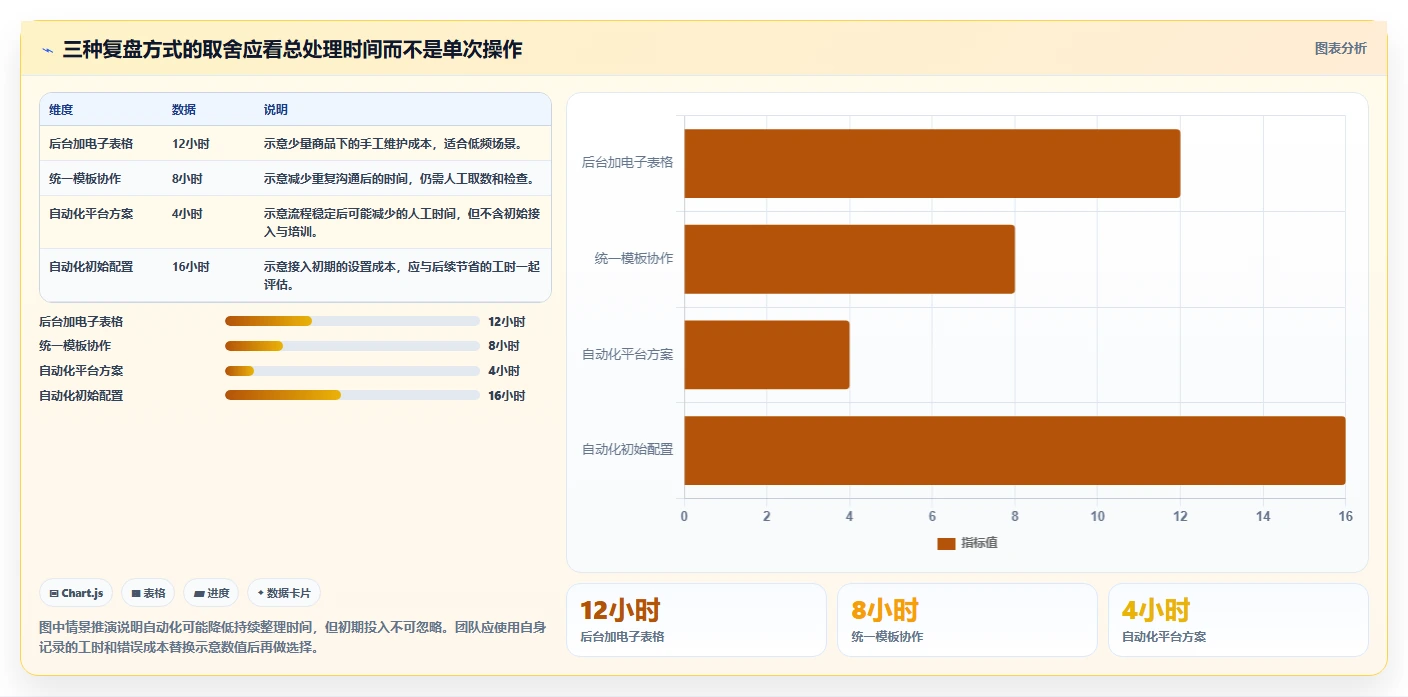Screen dimensions: 1408x697
Task: Click the 4小时 cell in the table
Action: [x=187, y=213]
